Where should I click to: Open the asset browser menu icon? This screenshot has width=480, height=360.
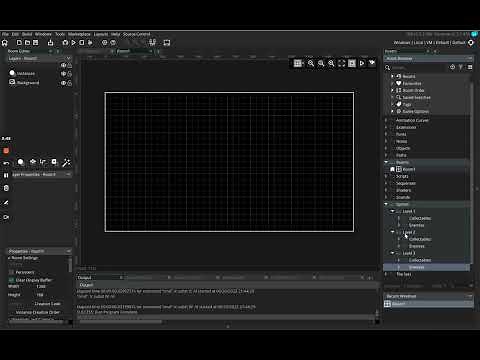coord(470,67)
